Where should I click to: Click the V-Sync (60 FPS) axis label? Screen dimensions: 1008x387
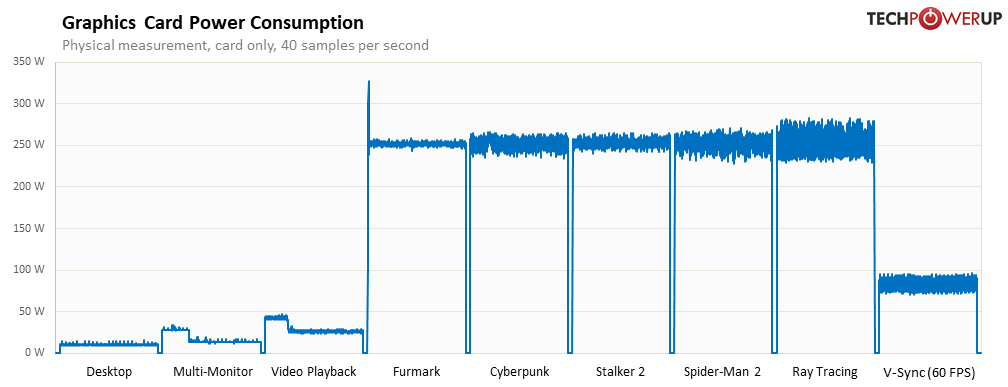pyautogui.click(x=930, y=372)
